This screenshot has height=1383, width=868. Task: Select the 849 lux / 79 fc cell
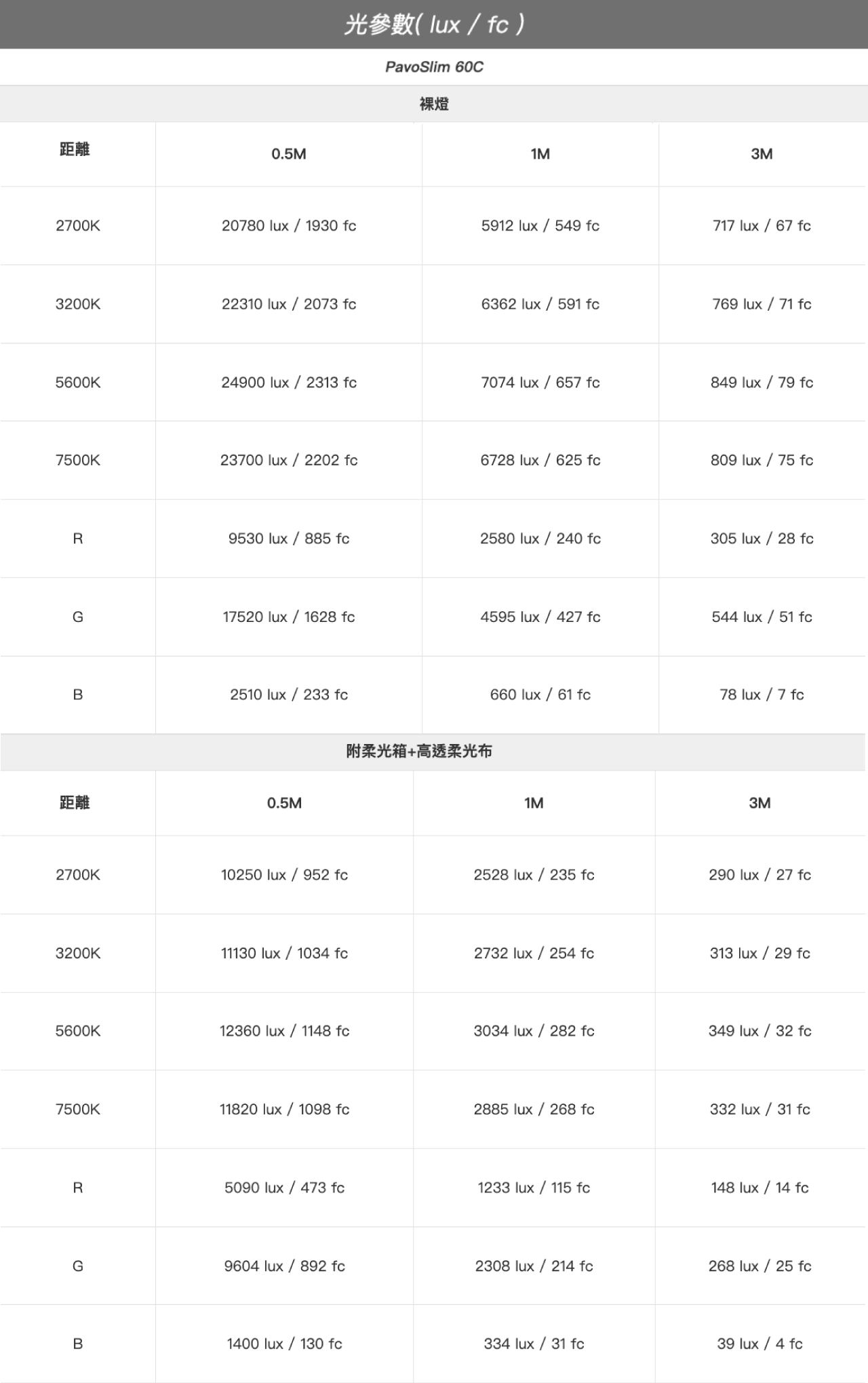(762, 383)
